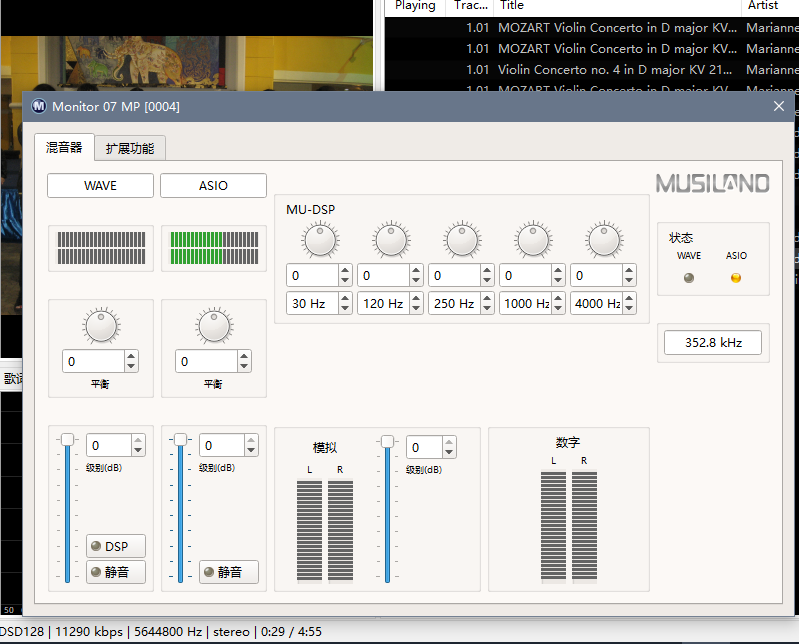
Task: Toggle the DSP button on WAVE channel
Action: pos(116,546)
